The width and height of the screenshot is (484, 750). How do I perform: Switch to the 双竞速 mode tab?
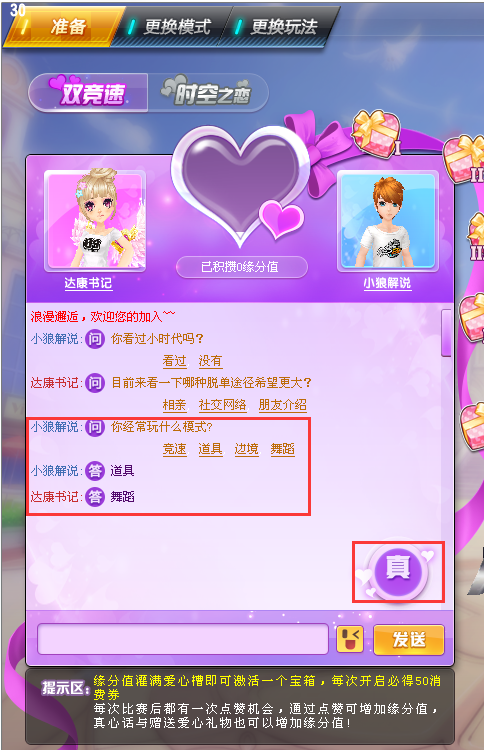click(x=88, y=93)
